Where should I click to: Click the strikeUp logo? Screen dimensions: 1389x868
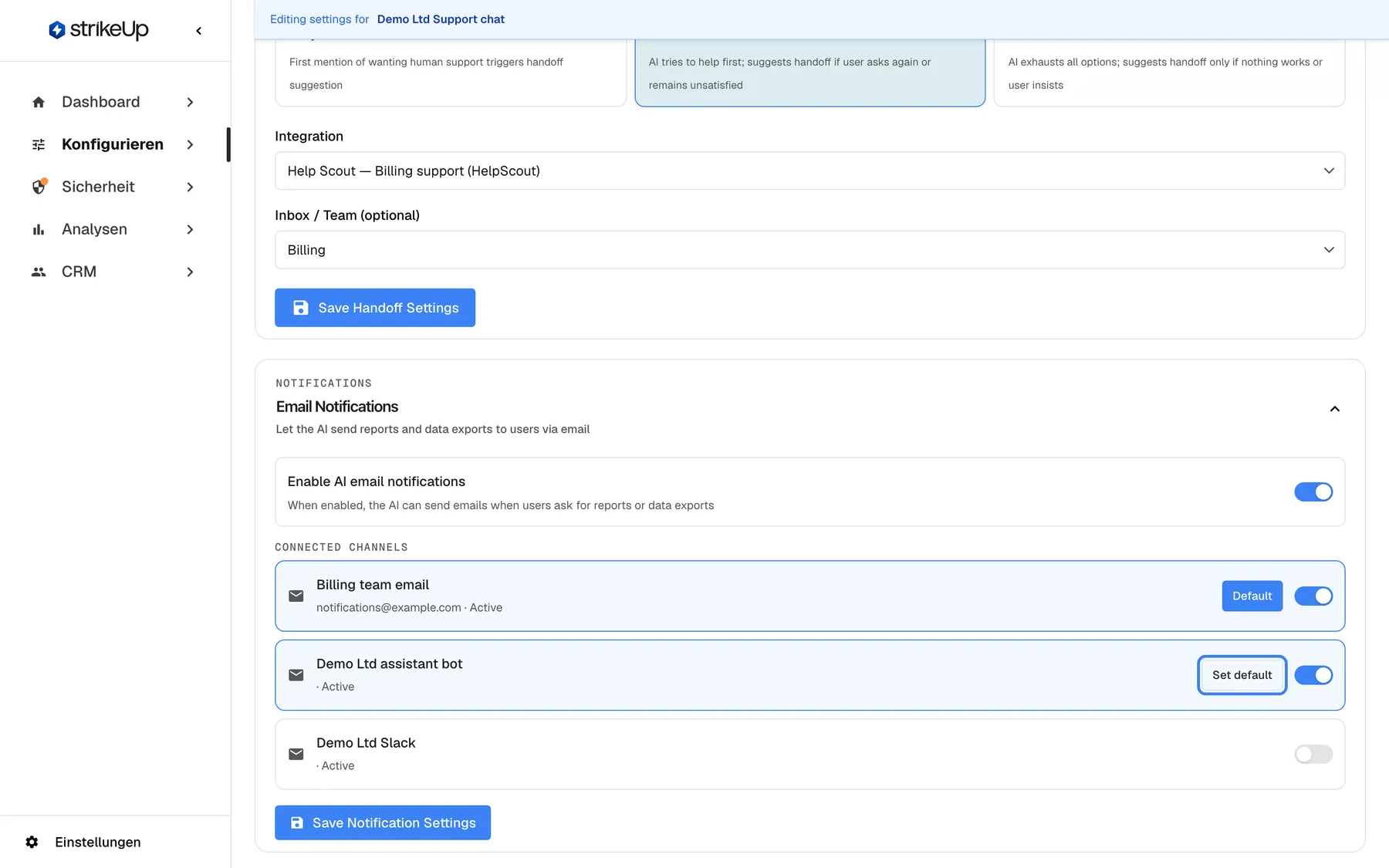[x=99, y=30]
